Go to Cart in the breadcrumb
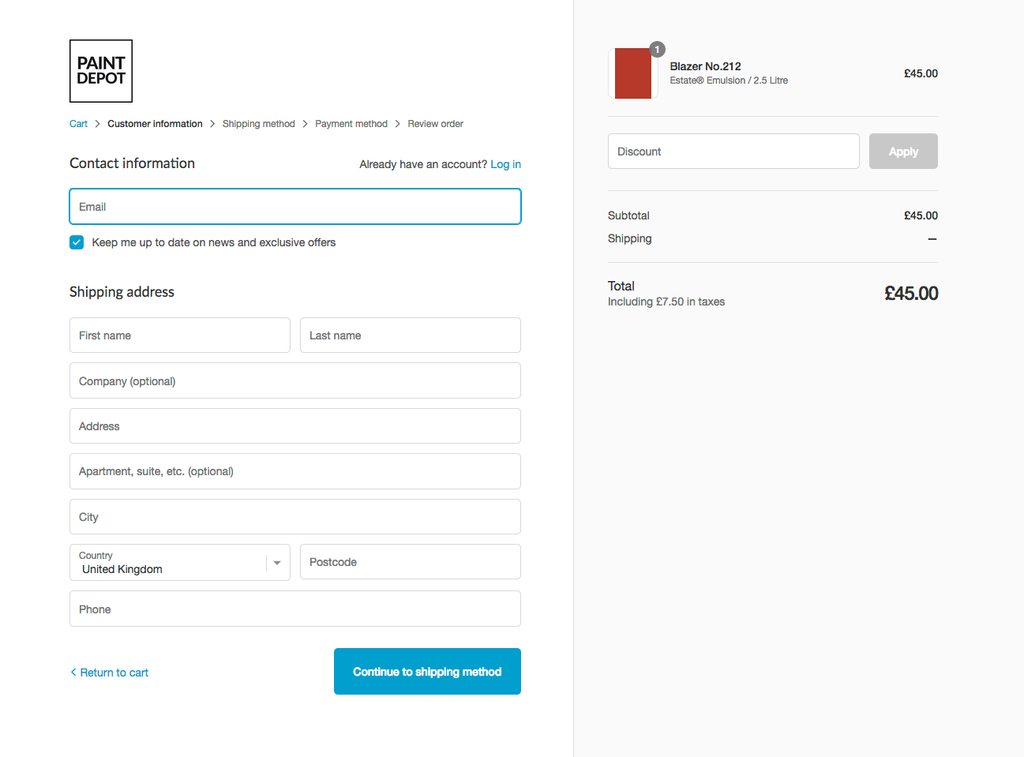Image resolution: width=1024 pixels, height=757 pixels. pos(78,124)
